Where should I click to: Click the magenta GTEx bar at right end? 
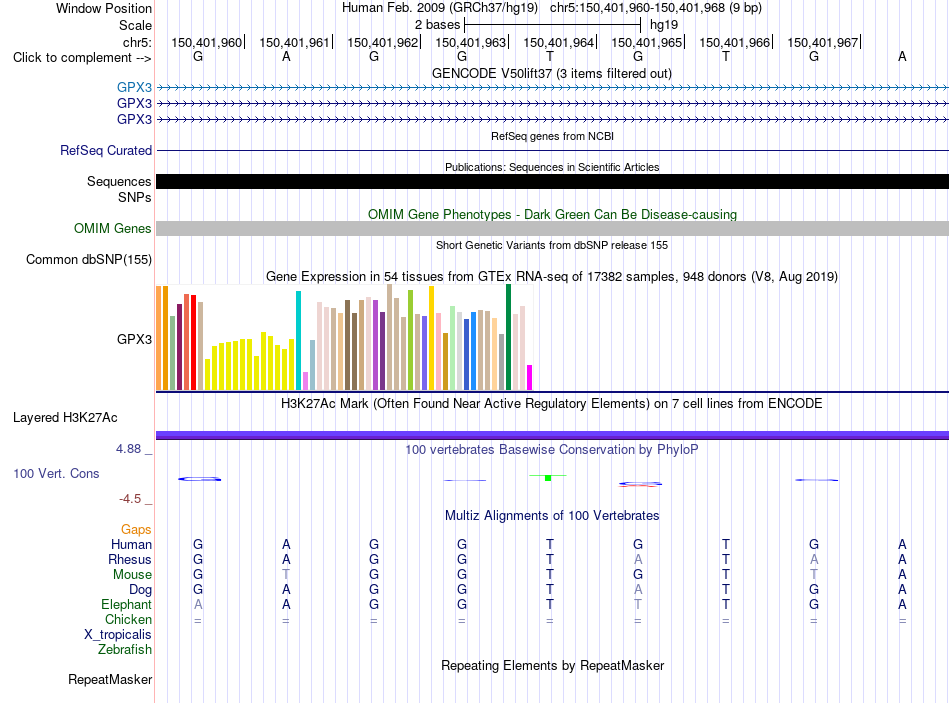click(x=530, y=378)
